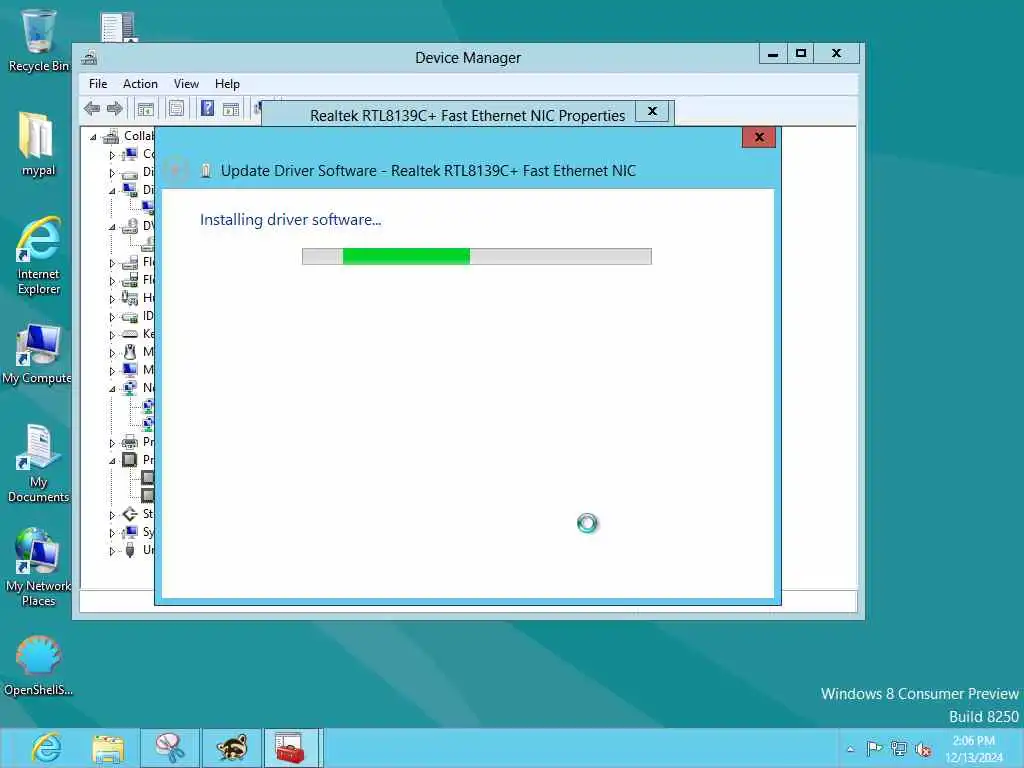Click the blue Help question-mark toolbar icon
This screenshot has height=768, width=1024.
click(207, 108)
